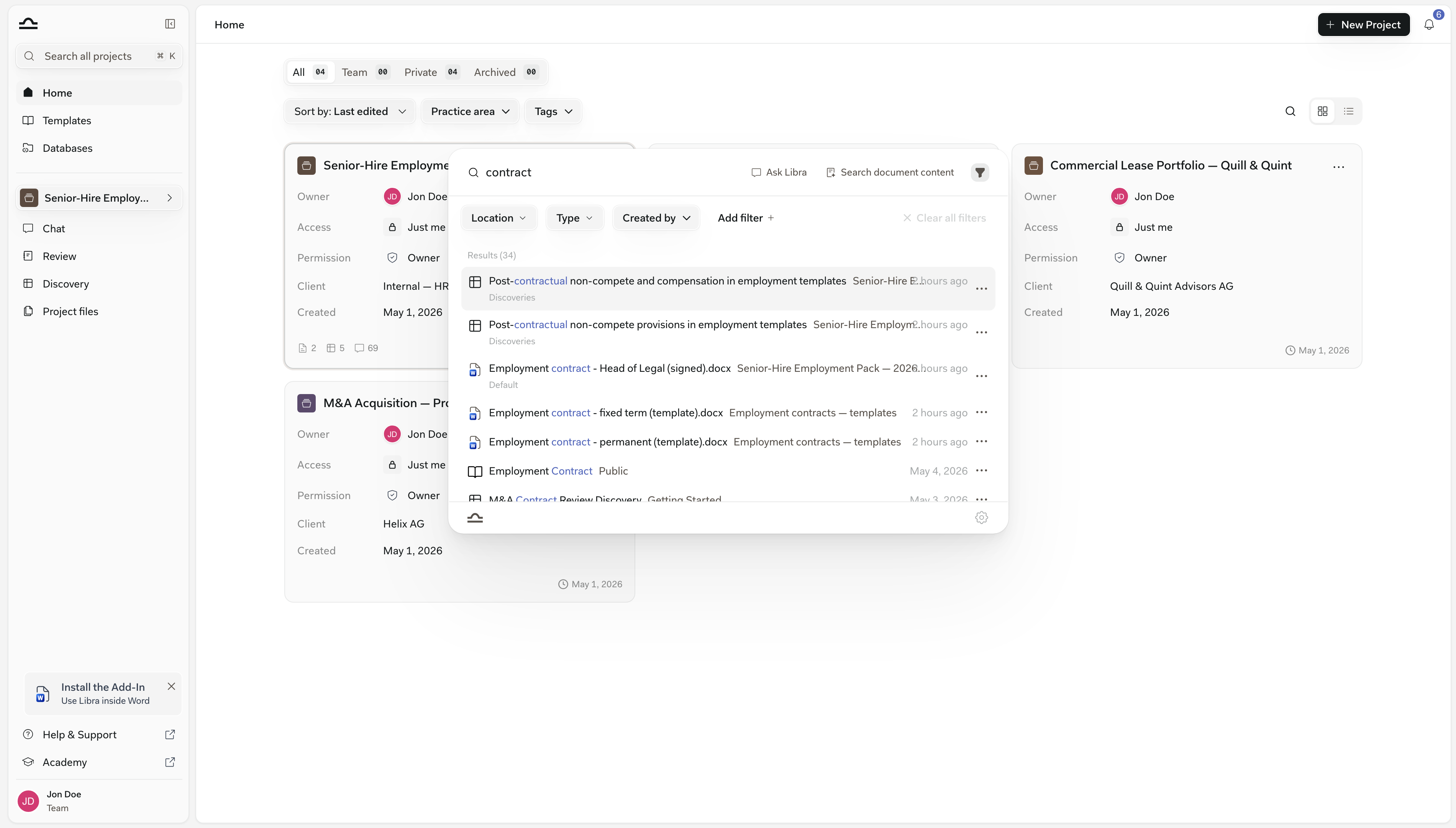Image resolution: width=1456 pixels, height=828 pixels.
Task: Click the search magnifier above project cards
Action: click(x=1290, y=112)
